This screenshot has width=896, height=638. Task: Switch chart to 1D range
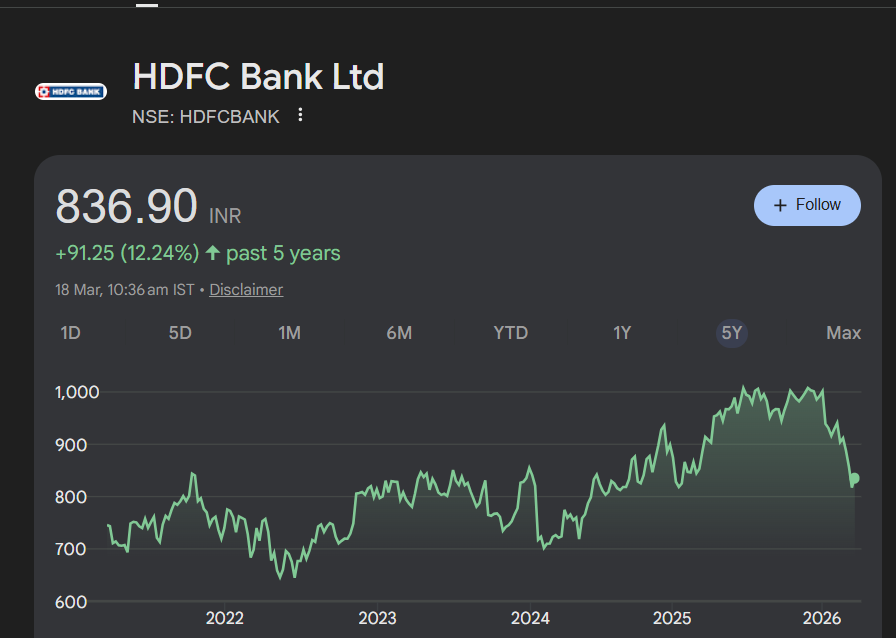point(71,333)
